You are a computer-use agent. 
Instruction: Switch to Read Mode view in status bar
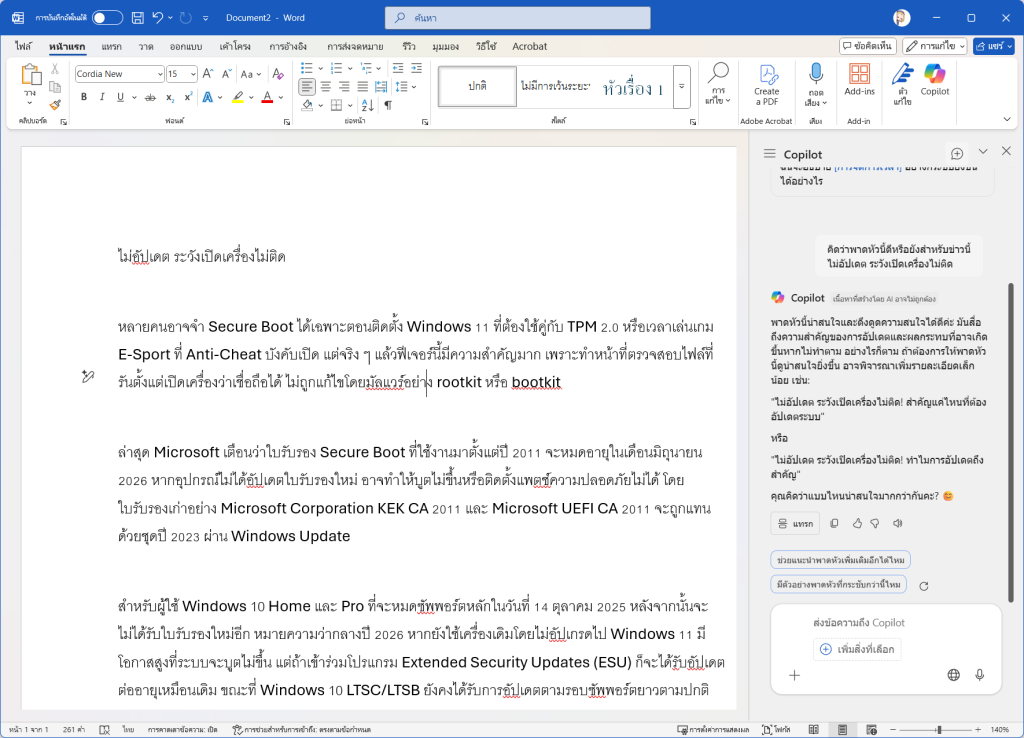click(814, 730)
